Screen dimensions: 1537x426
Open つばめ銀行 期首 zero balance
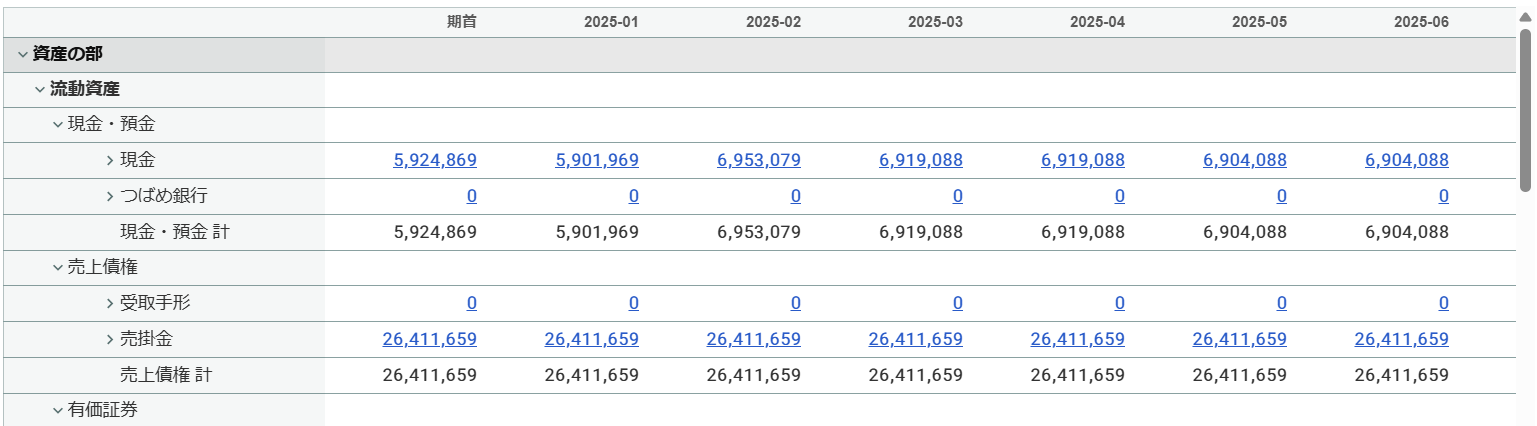coord(472,196)
